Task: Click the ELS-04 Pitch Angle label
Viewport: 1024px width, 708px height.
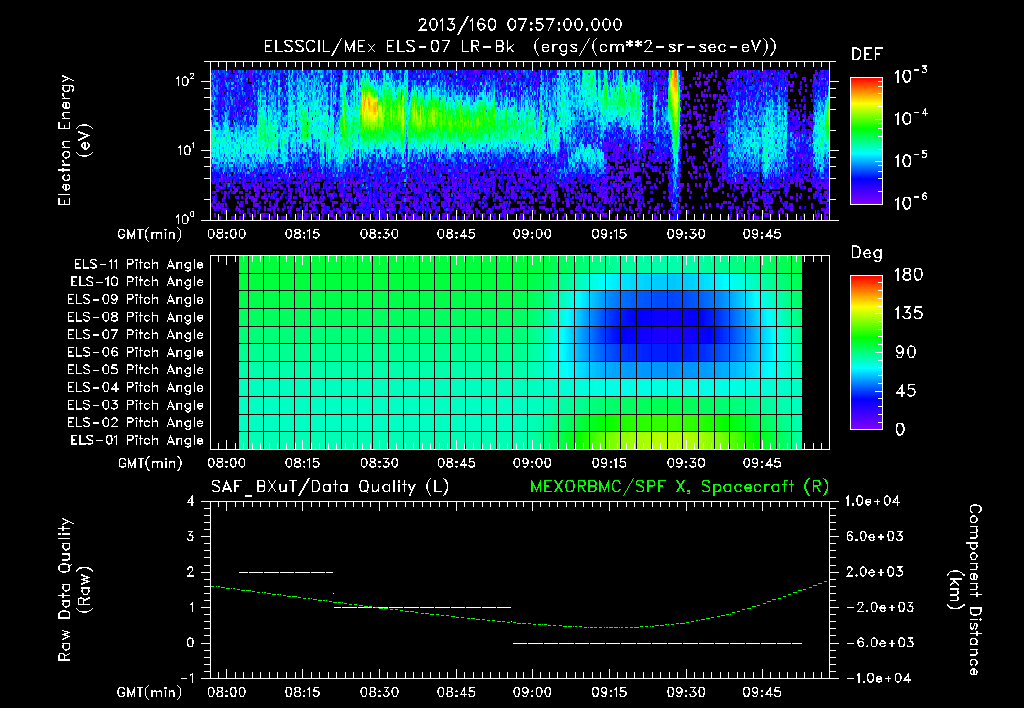Action: tap(135, 387)
